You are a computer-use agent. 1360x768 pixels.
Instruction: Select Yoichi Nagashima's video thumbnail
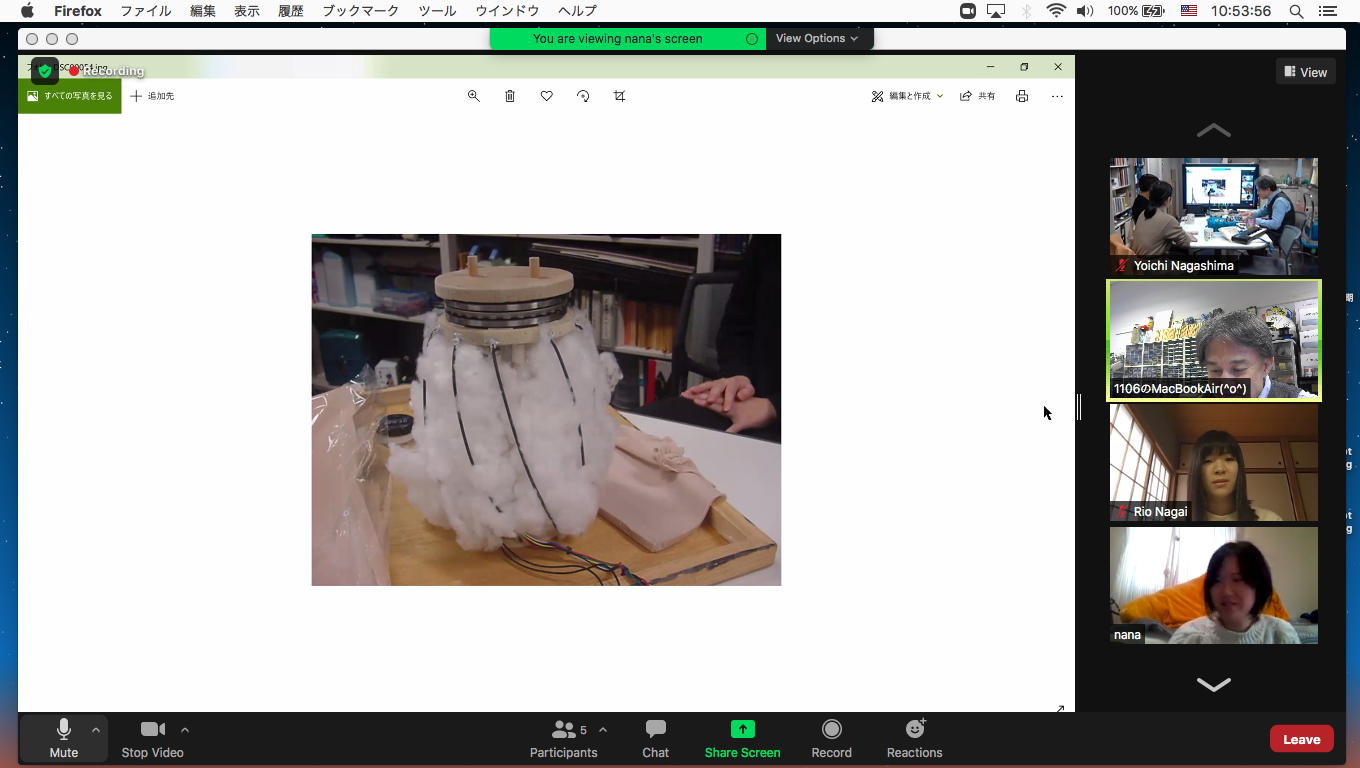tap(1214, 216)
